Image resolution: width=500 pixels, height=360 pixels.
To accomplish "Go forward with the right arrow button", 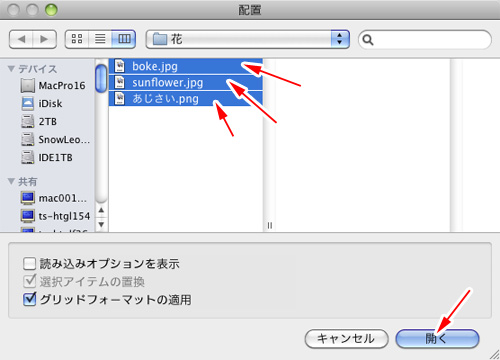I will point(44,39).
